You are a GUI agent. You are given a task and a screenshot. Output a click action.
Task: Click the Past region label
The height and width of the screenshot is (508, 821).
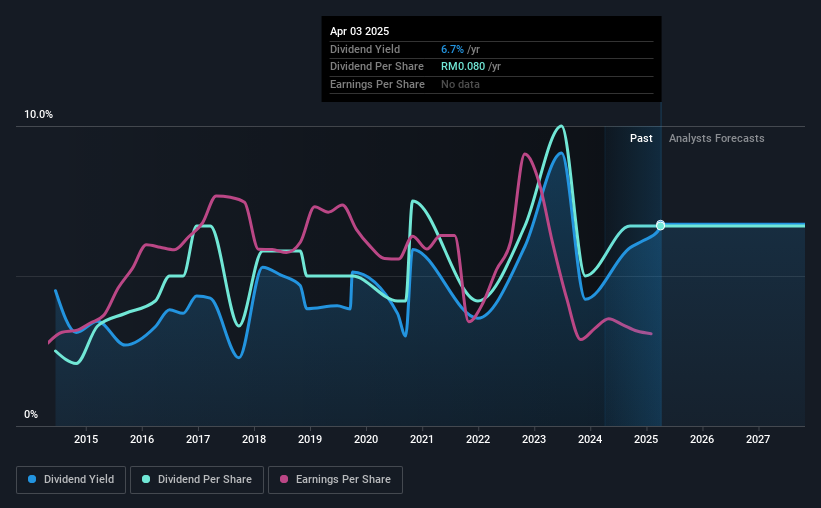tap(641, 138)
